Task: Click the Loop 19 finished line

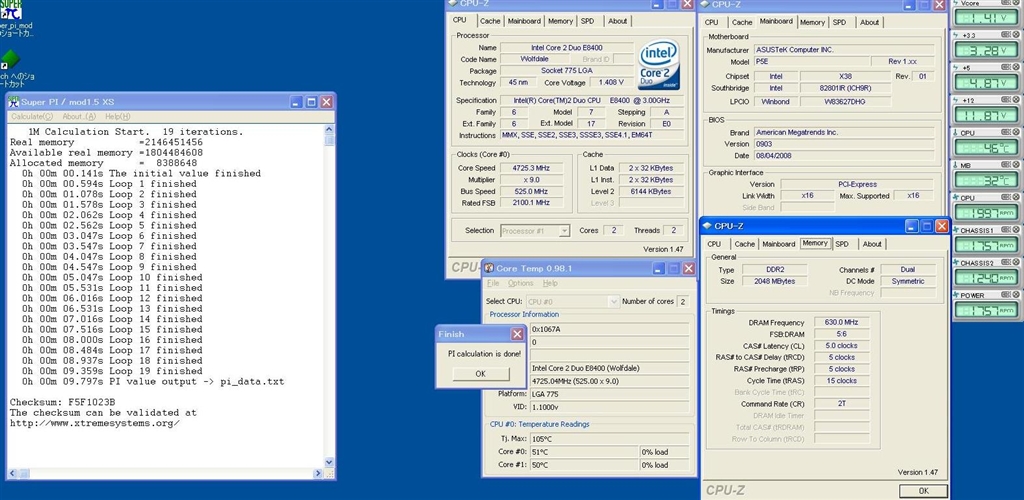Action: 112,371
